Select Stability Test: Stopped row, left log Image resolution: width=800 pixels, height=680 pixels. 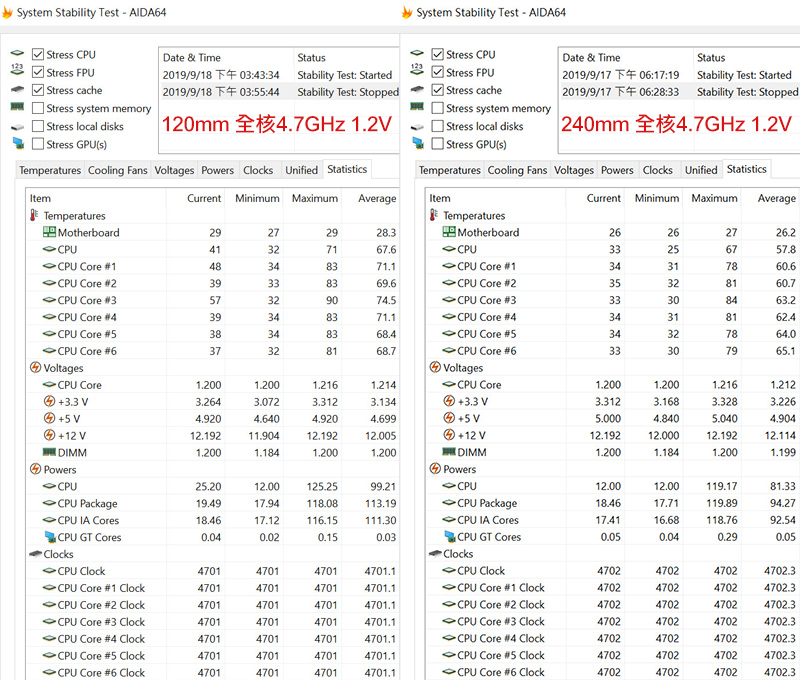pos(279,92)
